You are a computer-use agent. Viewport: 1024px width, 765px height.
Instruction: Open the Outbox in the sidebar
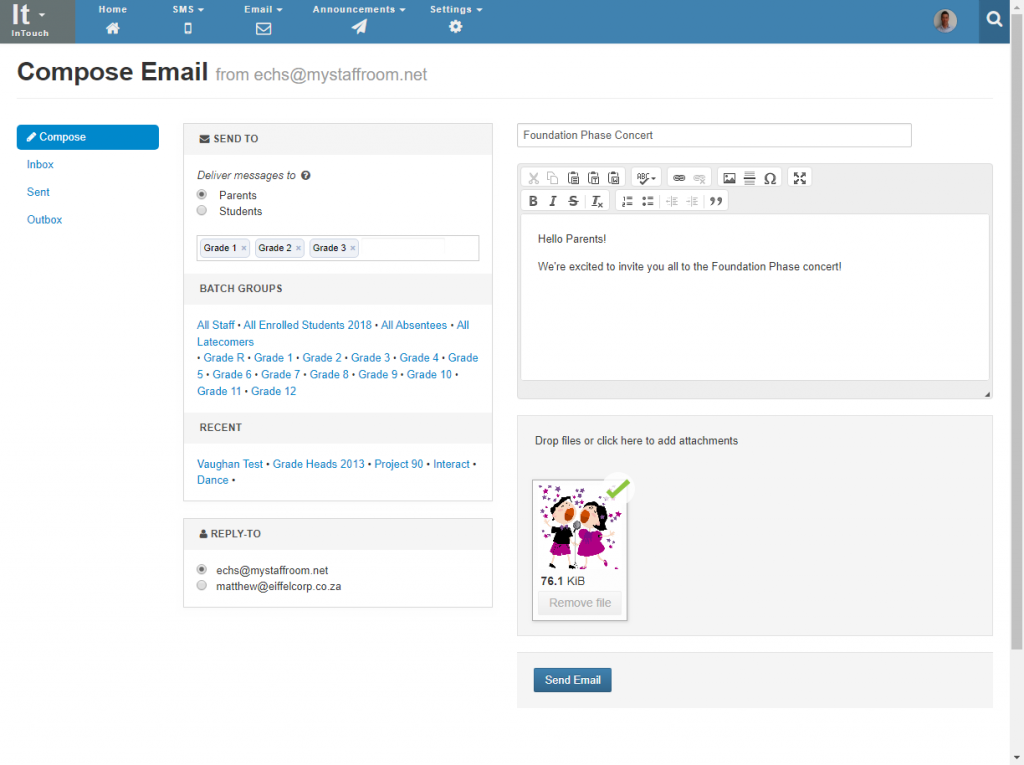point(44,220)
